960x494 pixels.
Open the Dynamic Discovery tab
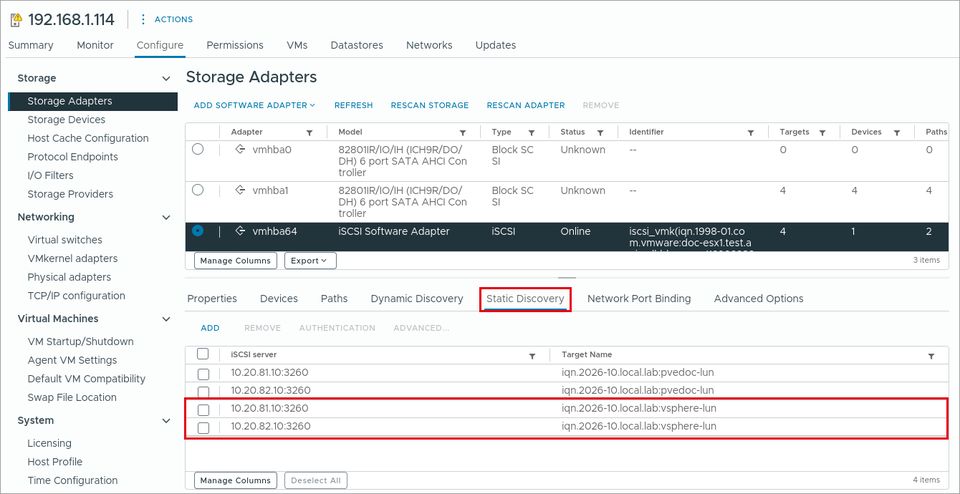416,299
